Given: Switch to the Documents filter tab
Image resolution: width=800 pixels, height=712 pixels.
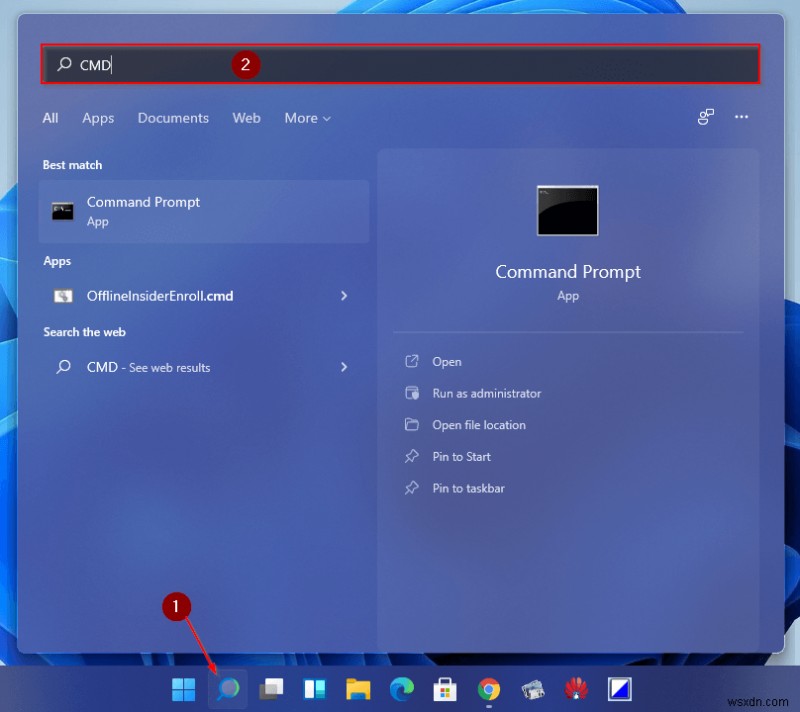Looking at the screenshot, I should pos(173,118).
